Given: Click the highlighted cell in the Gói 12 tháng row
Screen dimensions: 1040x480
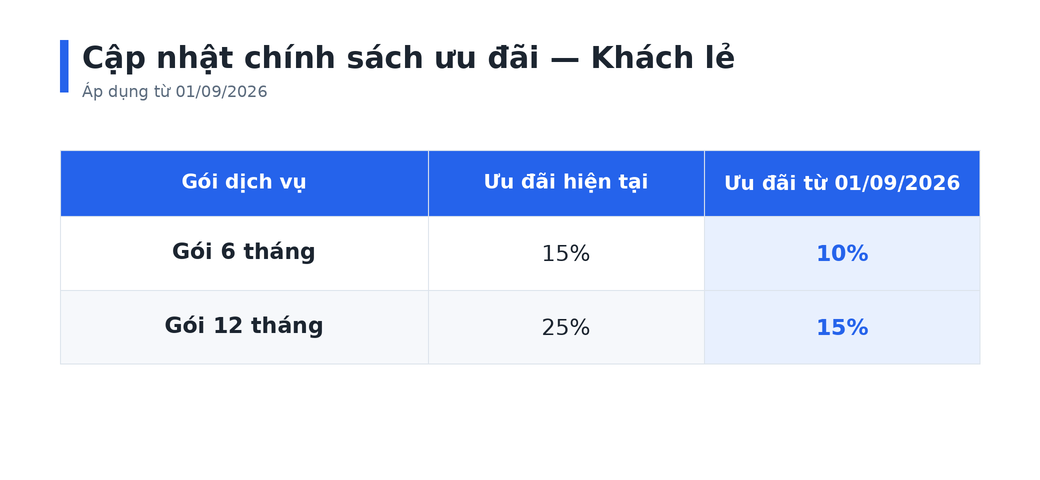Looking at the screenshot, I should pos(842,328).
